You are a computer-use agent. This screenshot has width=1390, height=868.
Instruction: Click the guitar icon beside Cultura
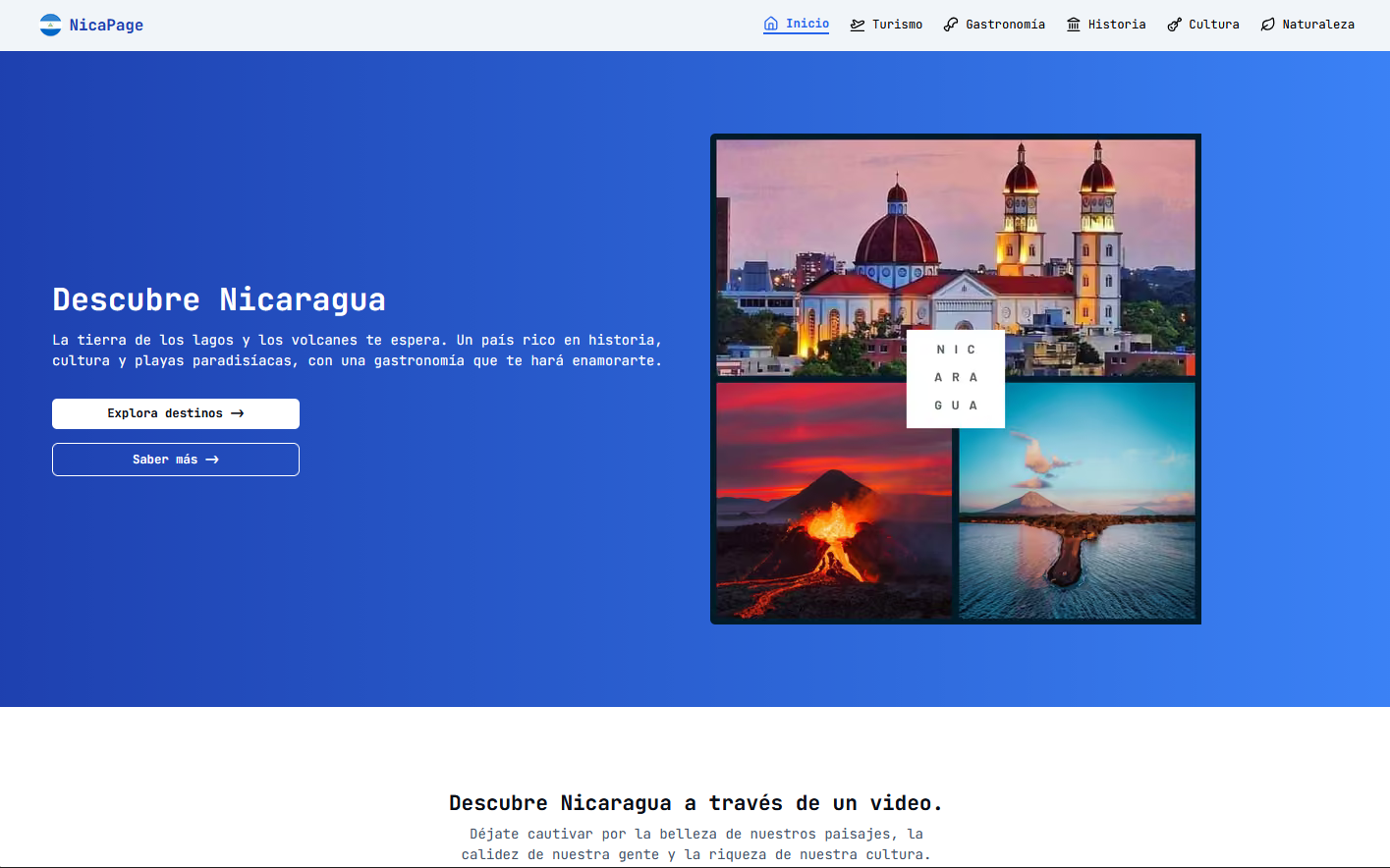(x=1175, y=25)
